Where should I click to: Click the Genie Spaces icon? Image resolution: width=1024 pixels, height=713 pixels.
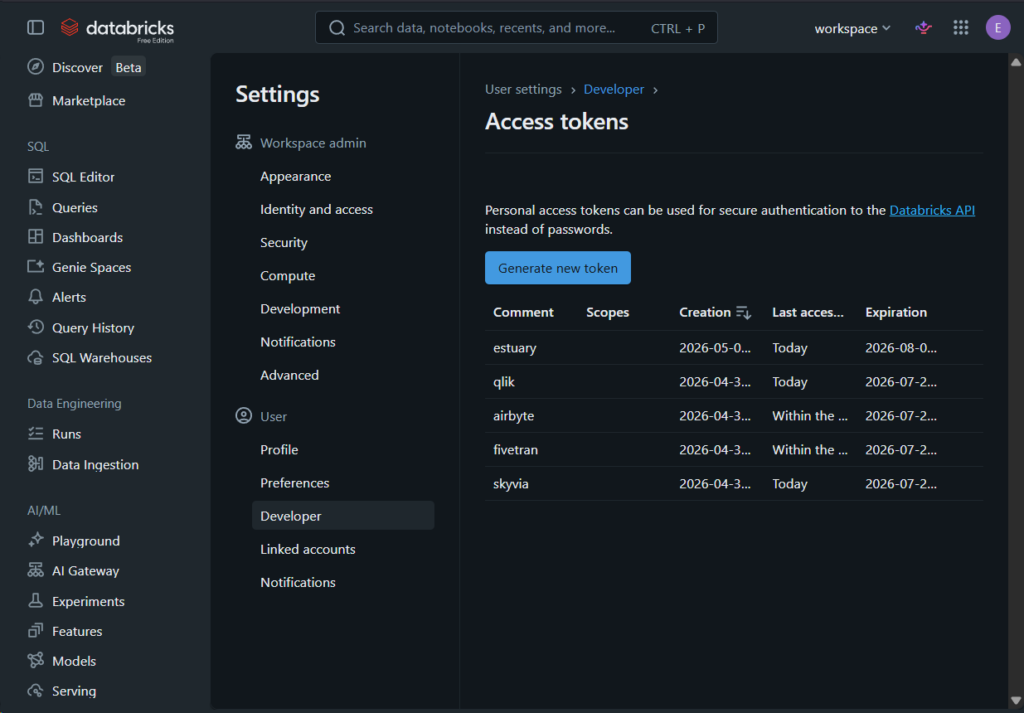point(35,267)
